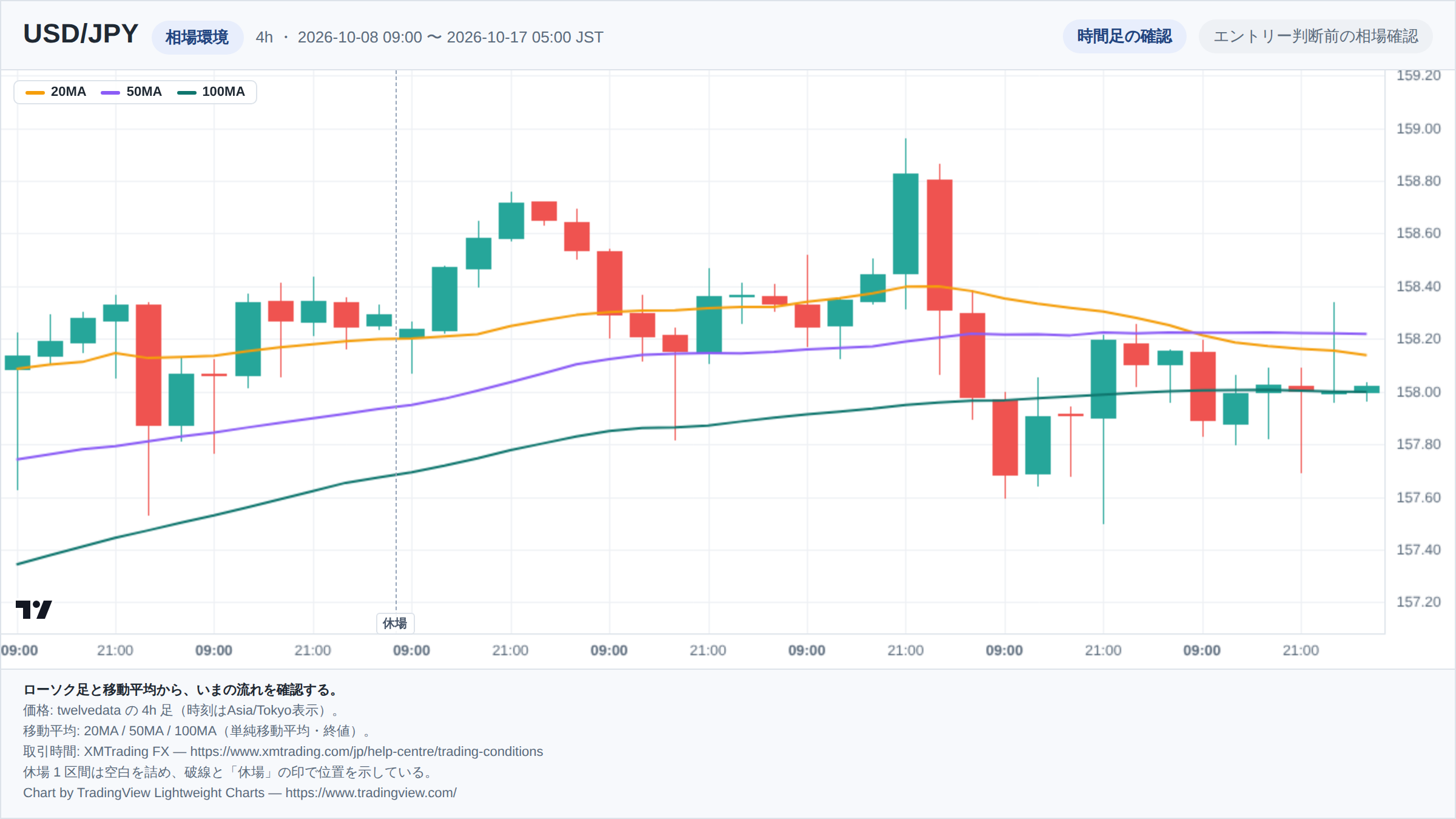Click the large red candle after the peak
Screen dimensions: 1456x819
pyautogui.click(x=940, y=245)
